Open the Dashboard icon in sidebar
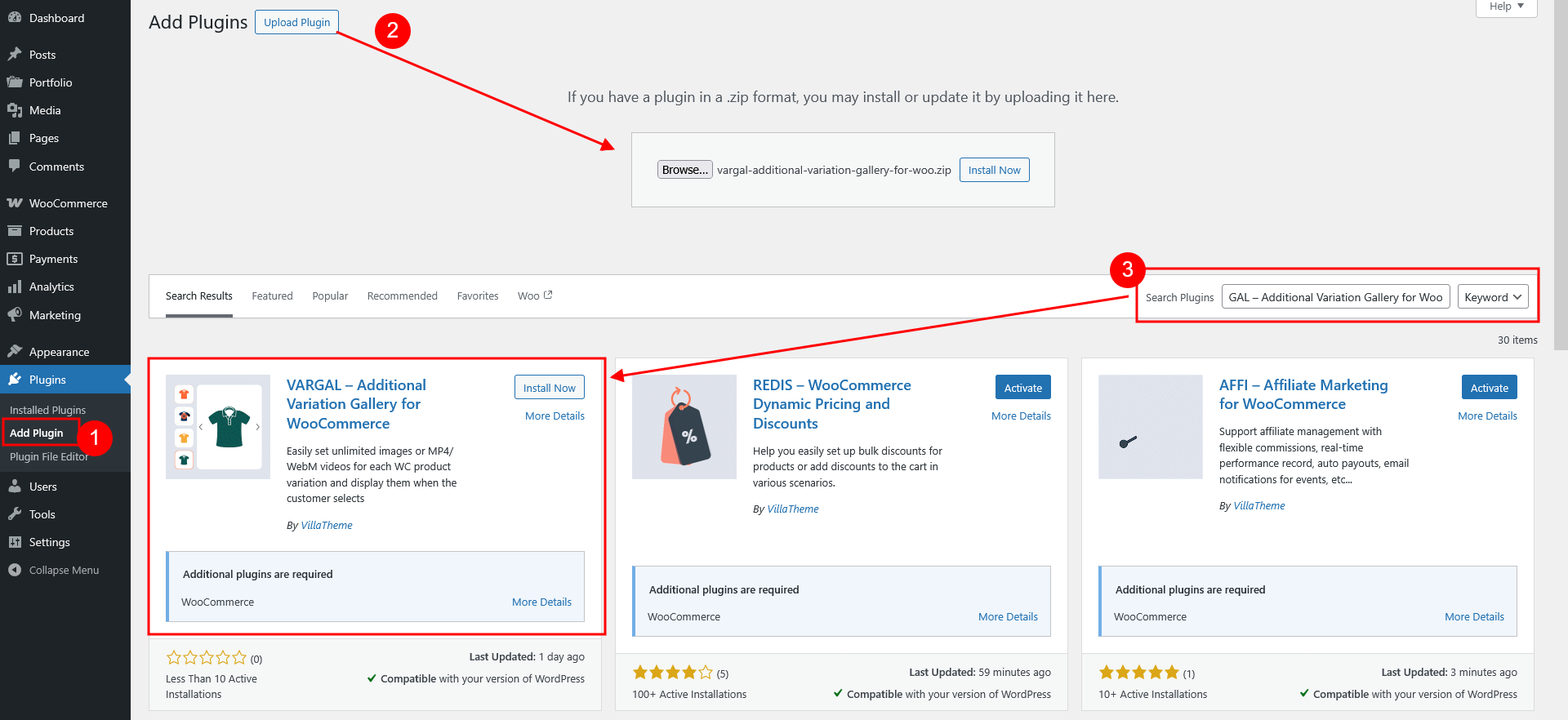1568x720 pixels. [15, 17]
